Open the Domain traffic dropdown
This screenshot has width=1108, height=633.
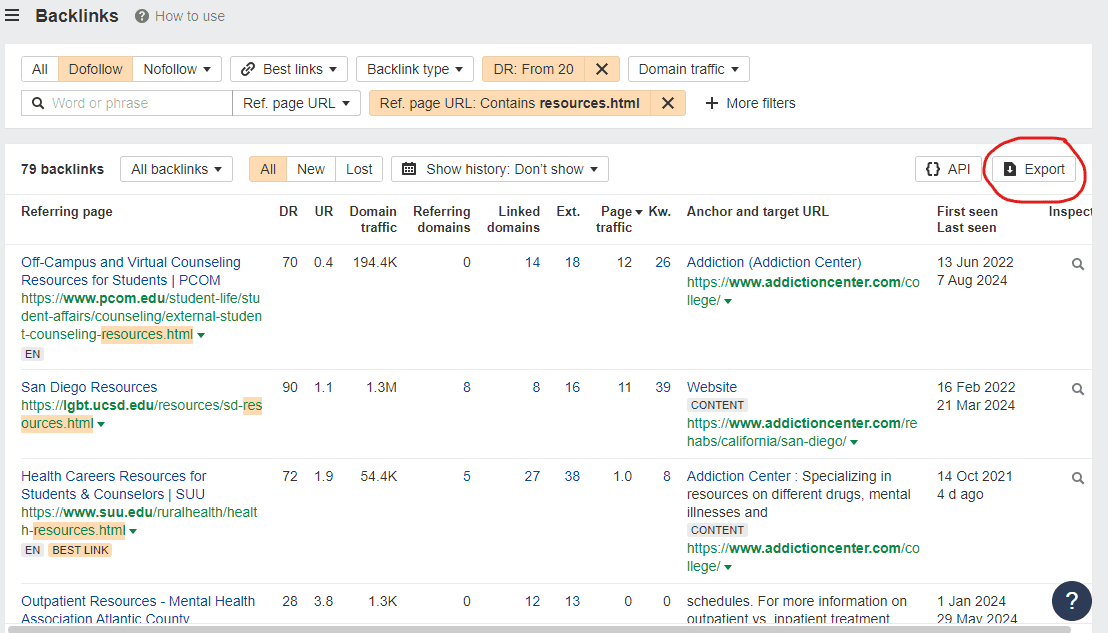[x=689, y=69]
